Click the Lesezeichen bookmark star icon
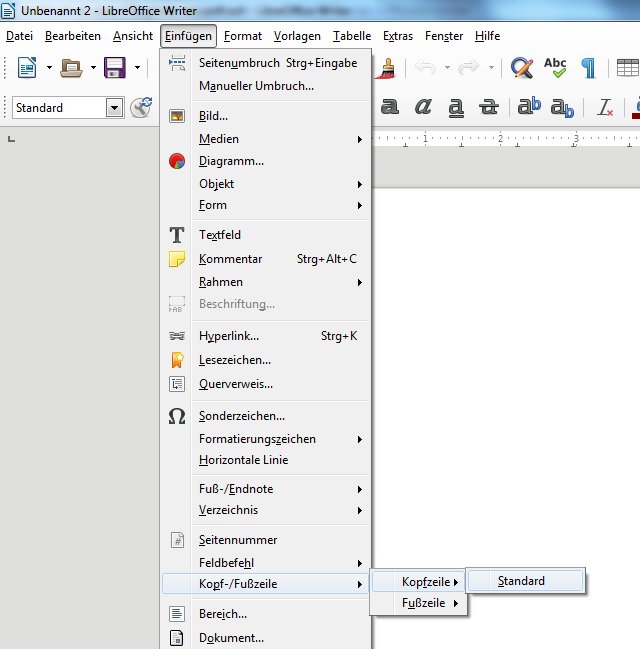This screenshot has width=640, height=649. [x=177, y=360]
